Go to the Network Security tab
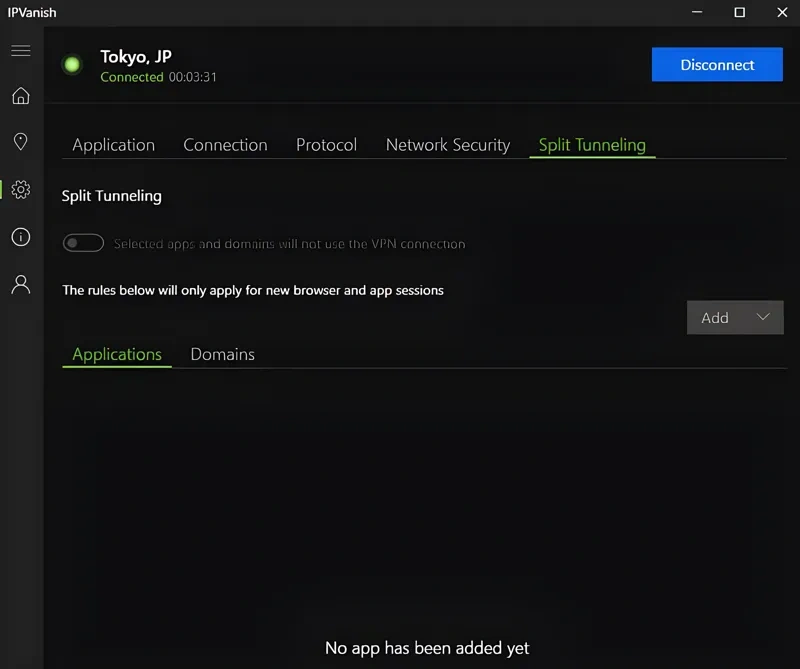Viewport: 800px width, 669px height. [447, 145]
